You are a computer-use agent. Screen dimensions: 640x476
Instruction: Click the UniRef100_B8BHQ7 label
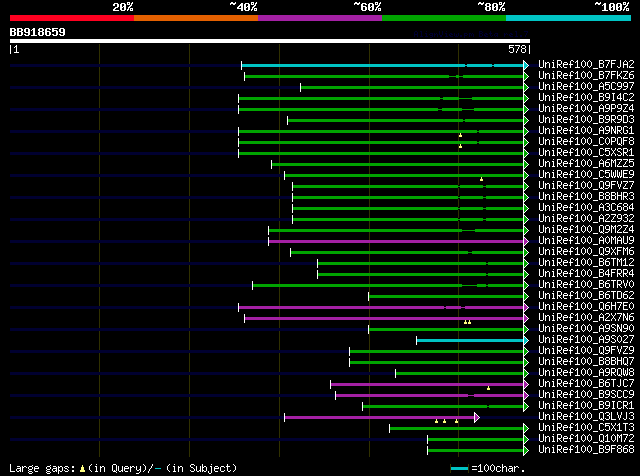click(586, 362)
